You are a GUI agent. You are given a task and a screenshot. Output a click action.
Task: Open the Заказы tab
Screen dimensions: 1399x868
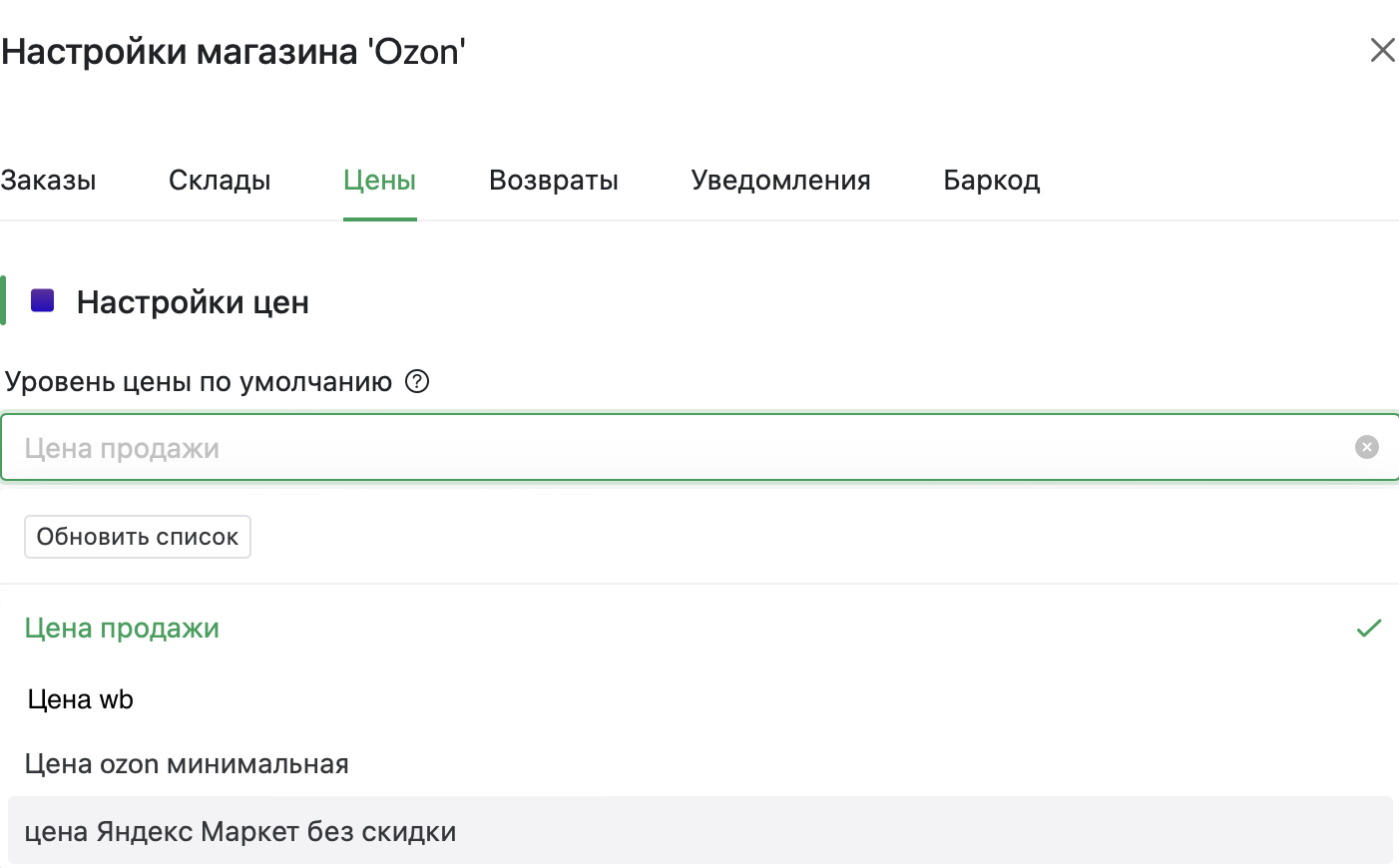[x=49, y=181]
